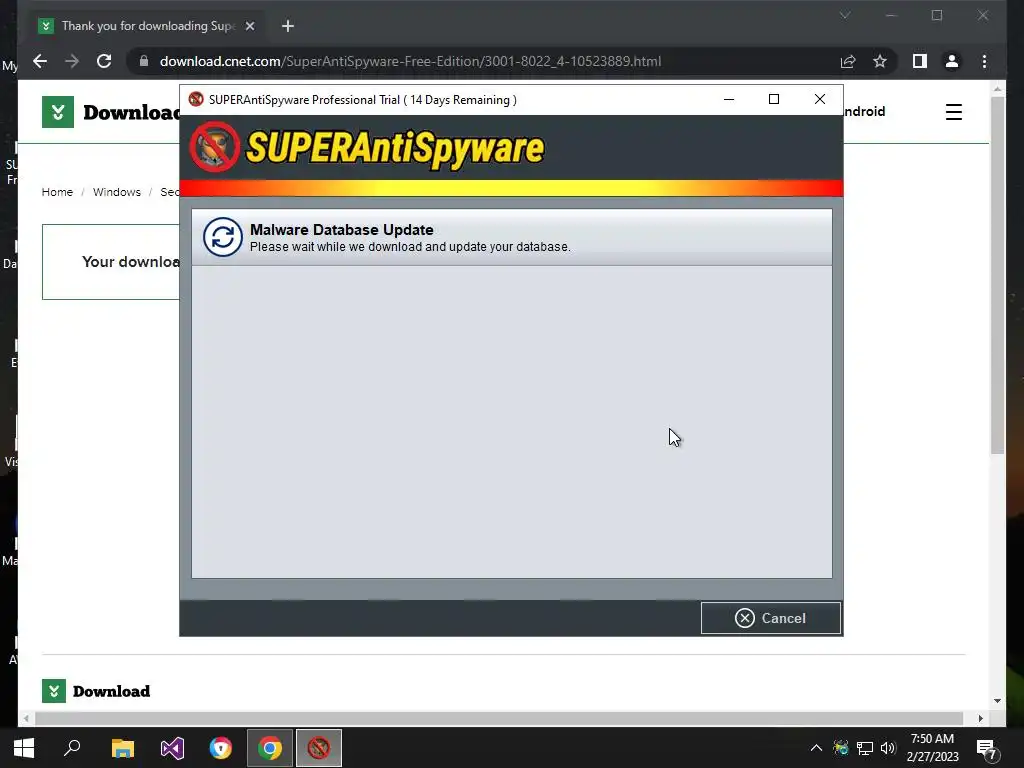Click the vertical scrollbar down arrow
The height and width of the screenshot is (768, 1024).
click(x=997, y=701)
